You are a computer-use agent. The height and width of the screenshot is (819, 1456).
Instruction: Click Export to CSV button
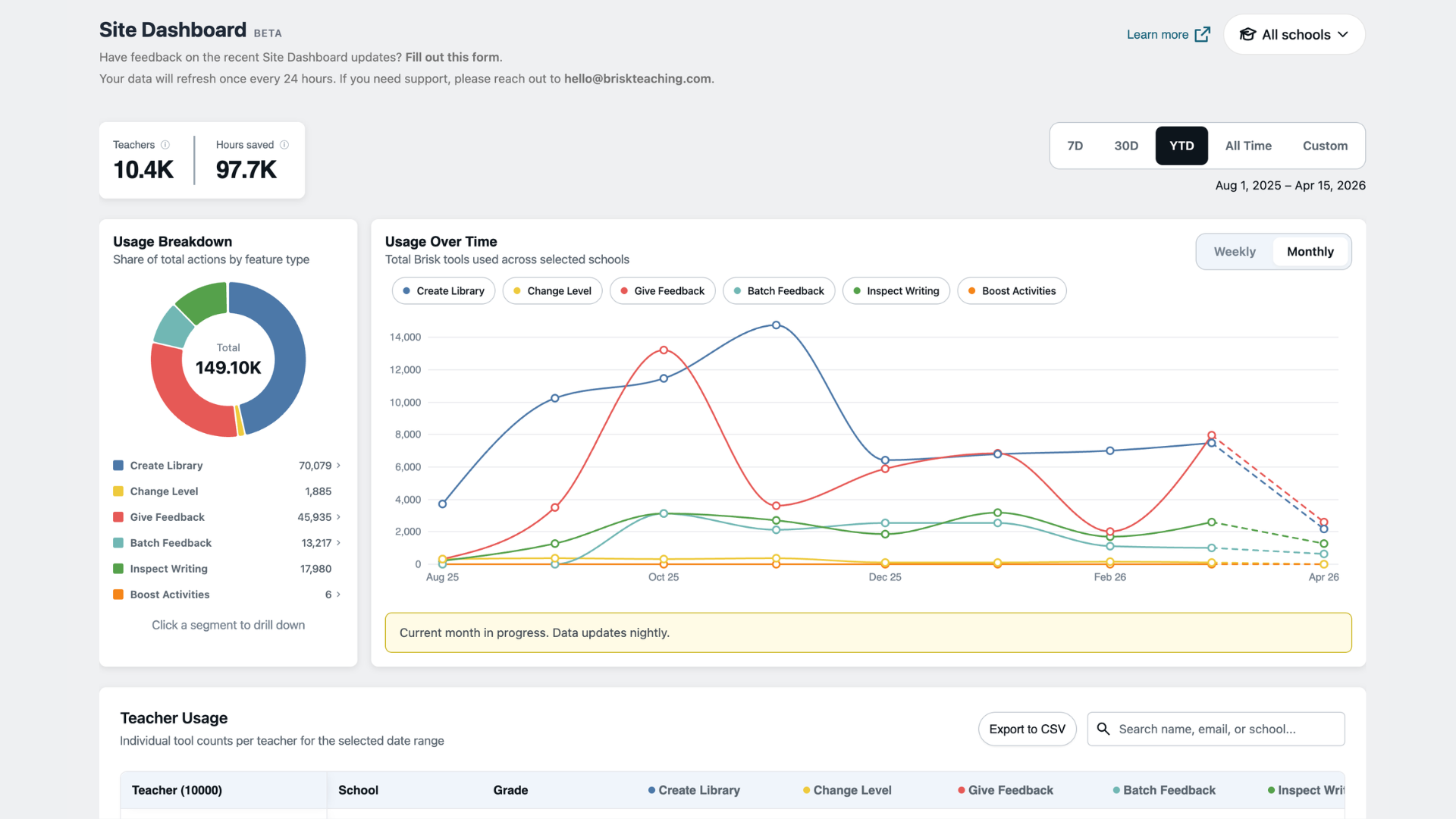pyautogui.click(x=1027, y=729)
